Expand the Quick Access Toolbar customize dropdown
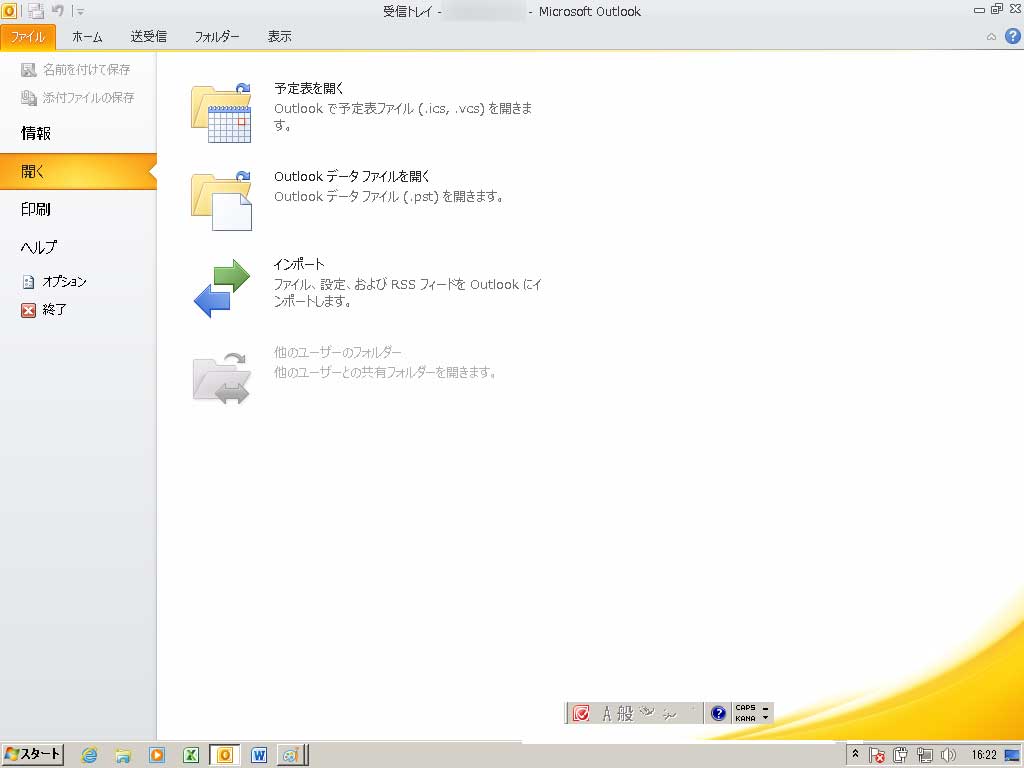 (80, 12)
